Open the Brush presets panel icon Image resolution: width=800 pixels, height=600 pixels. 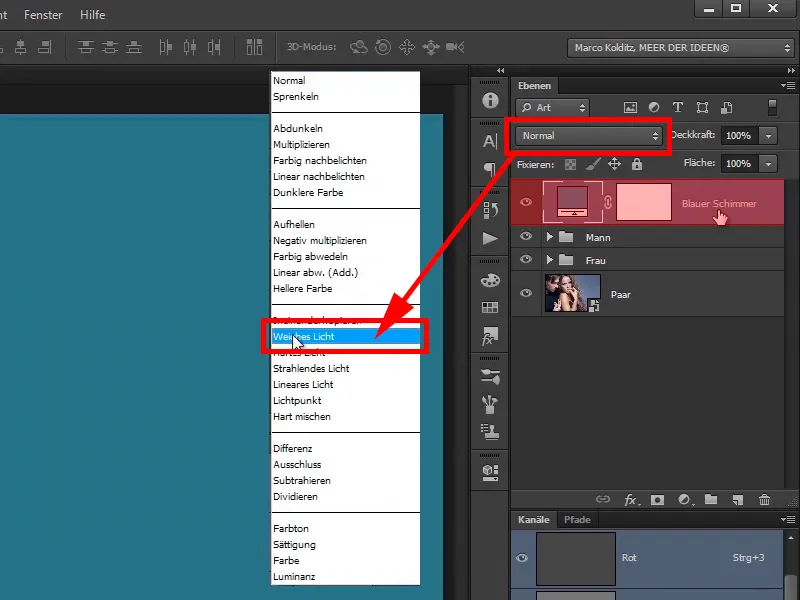(x=490, y=377)
